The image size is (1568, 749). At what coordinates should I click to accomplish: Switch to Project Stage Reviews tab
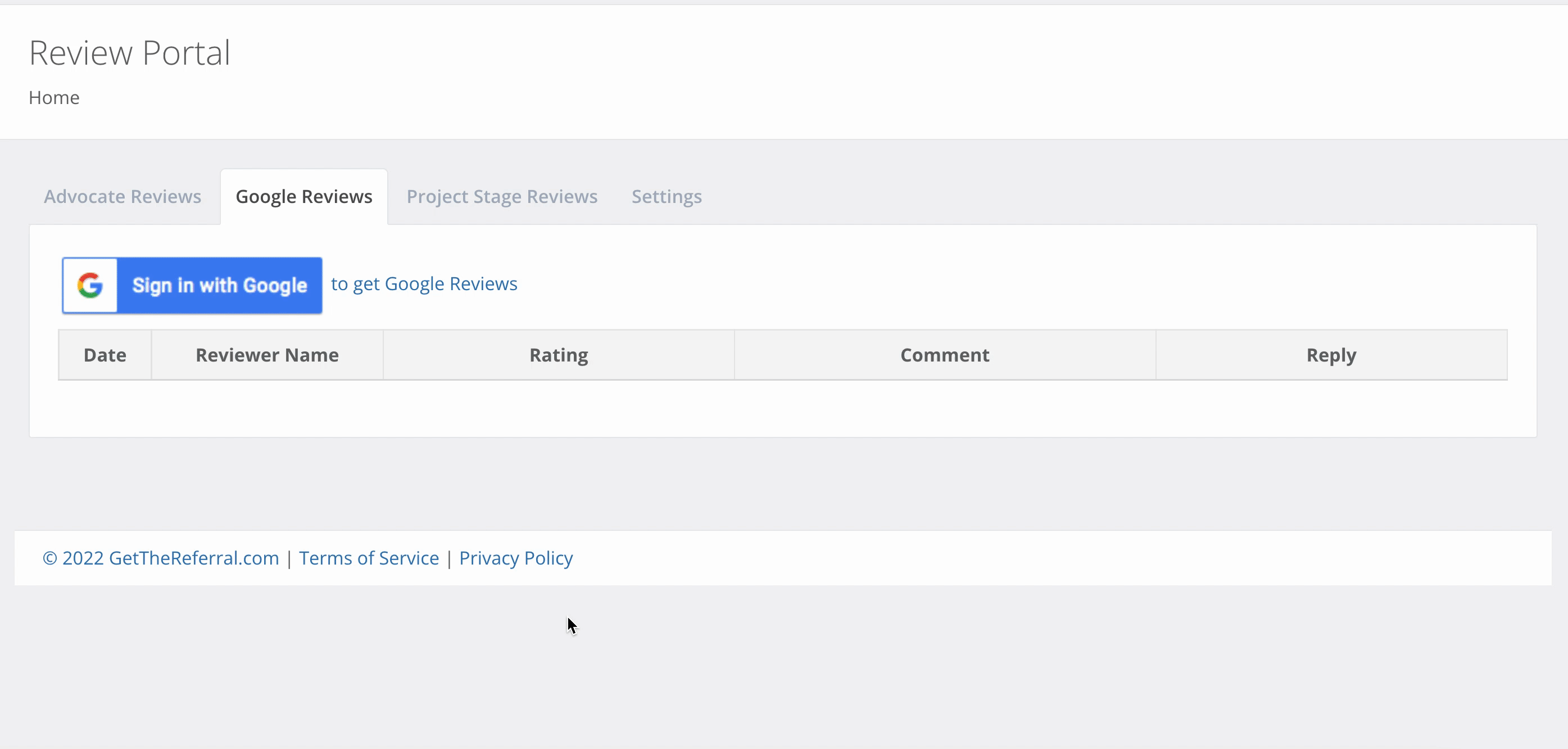(x=502, y=197)
